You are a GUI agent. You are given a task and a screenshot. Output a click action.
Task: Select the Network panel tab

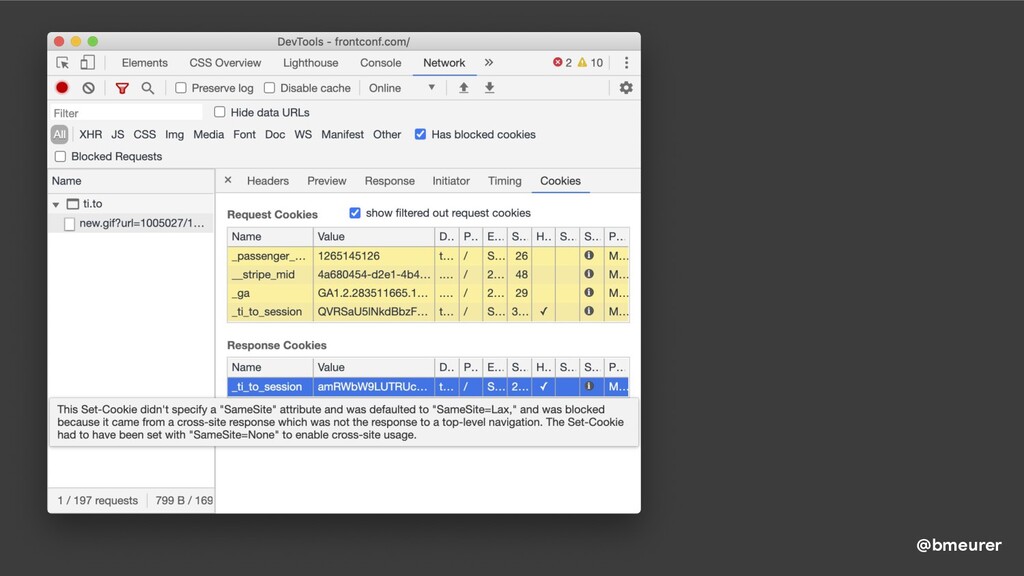(x=444, y=63)
